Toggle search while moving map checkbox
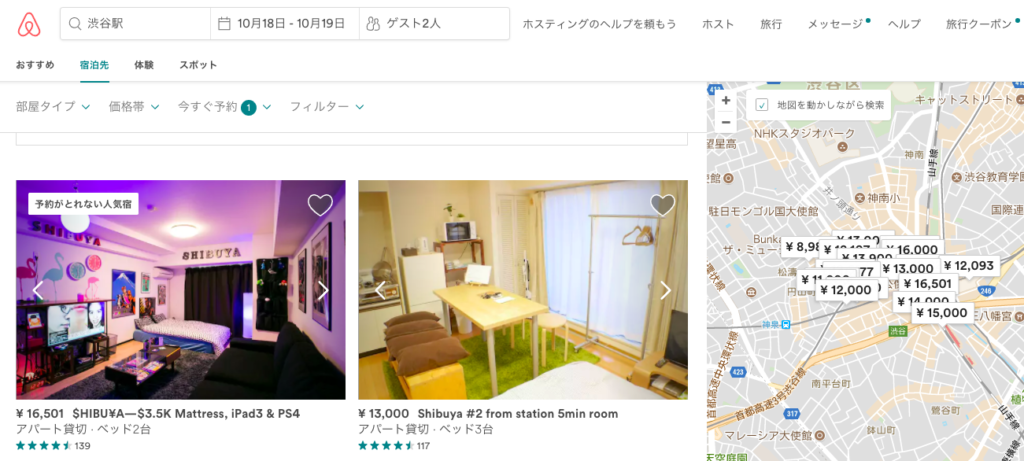Screen dimensions: 1024x461 coord(762,105)
